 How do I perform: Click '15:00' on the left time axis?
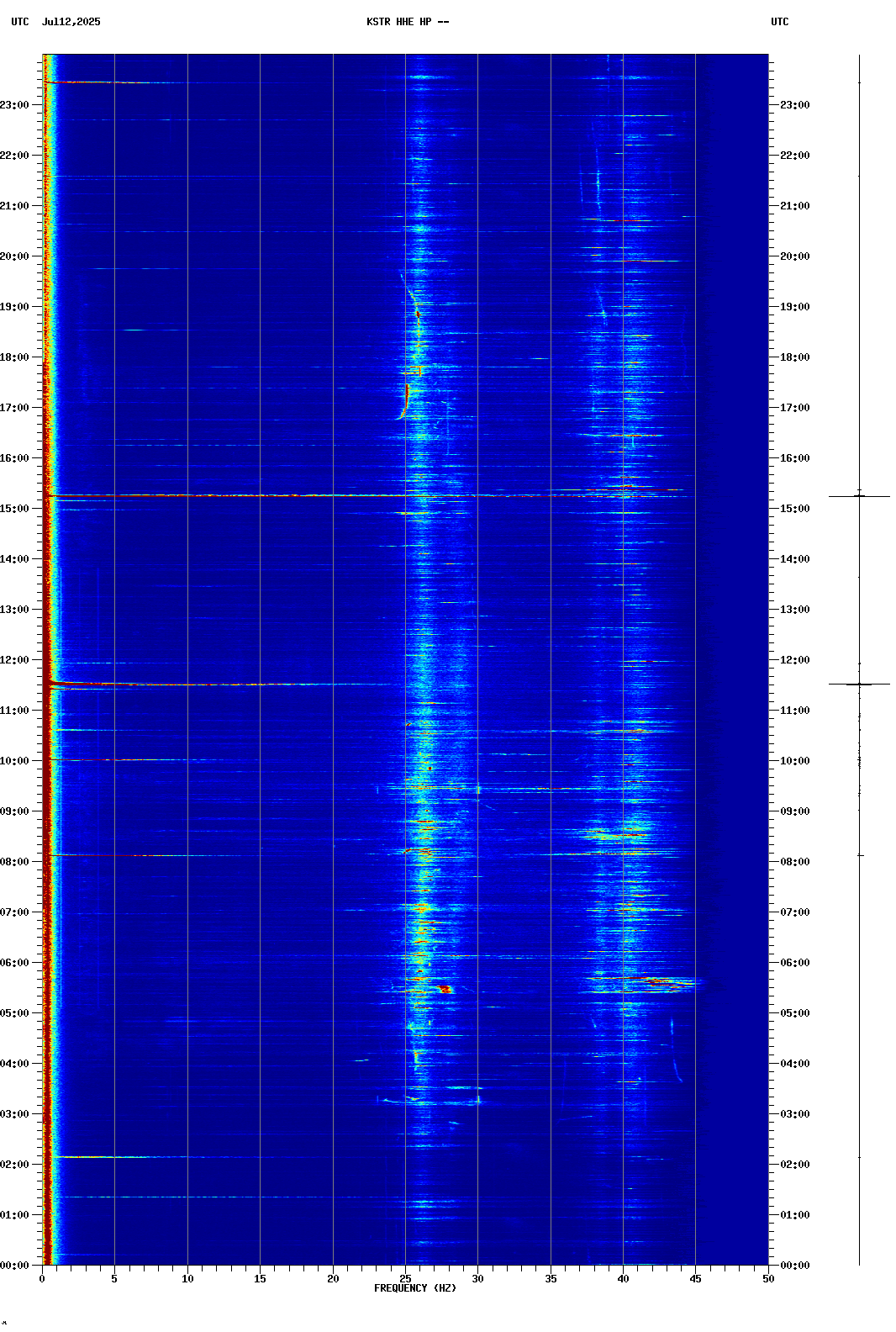point(15,509)
